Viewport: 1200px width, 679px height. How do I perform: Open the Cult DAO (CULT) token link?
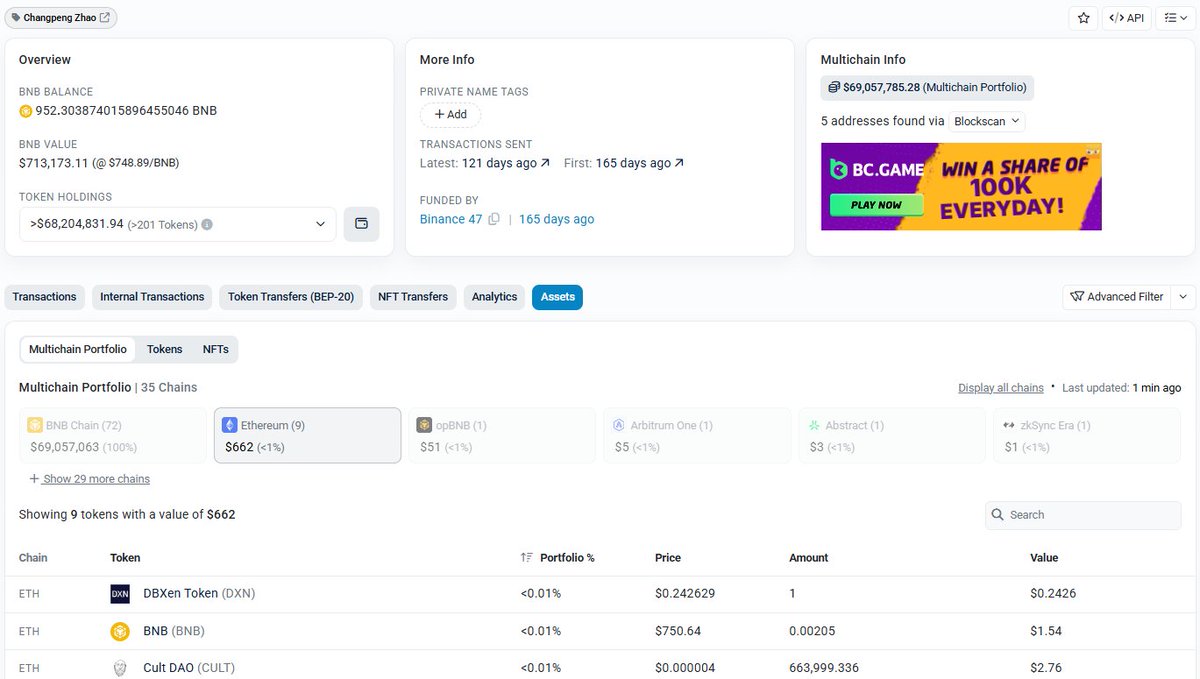pyautogui.click(x=189, y=668)
